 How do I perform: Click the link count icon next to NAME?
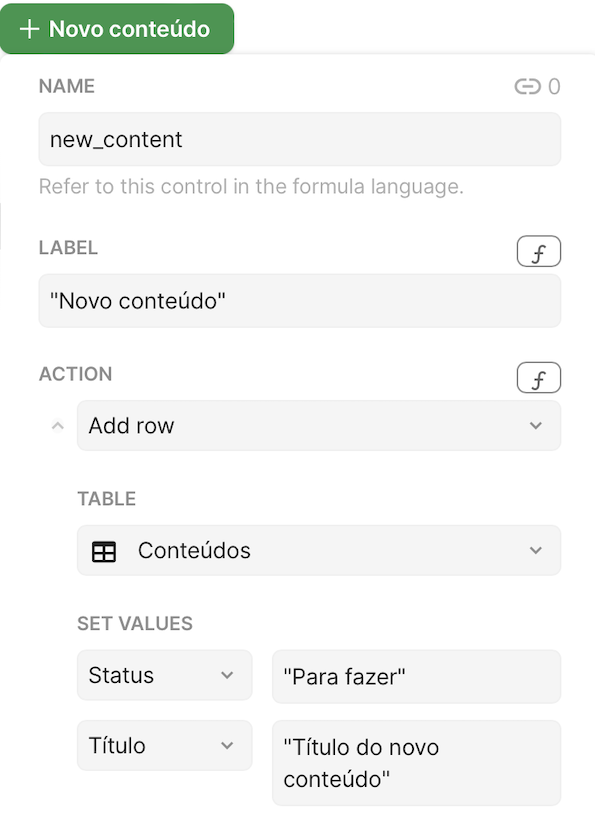[x=529, y=86]
